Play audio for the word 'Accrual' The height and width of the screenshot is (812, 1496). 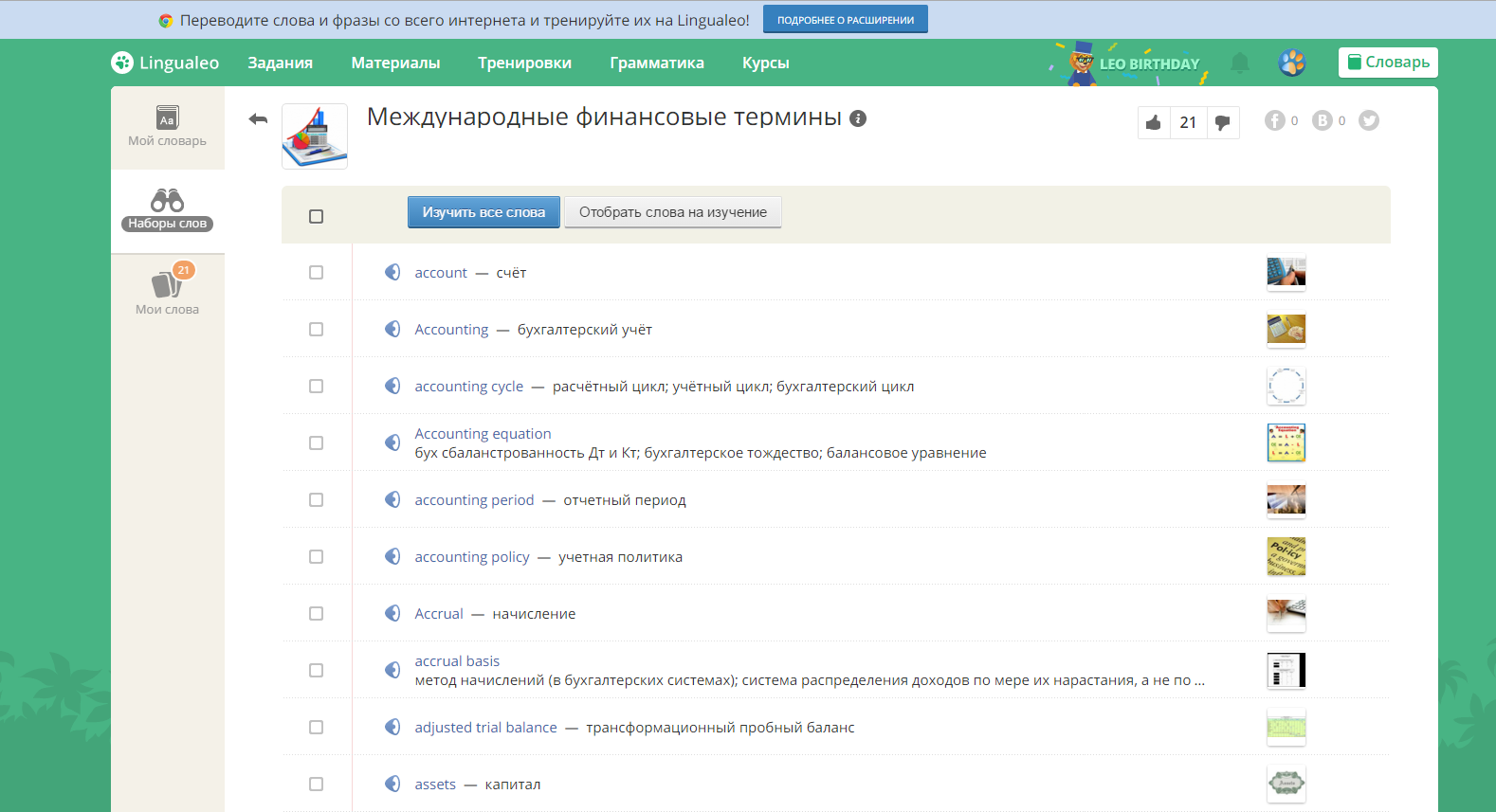[392, 613]
